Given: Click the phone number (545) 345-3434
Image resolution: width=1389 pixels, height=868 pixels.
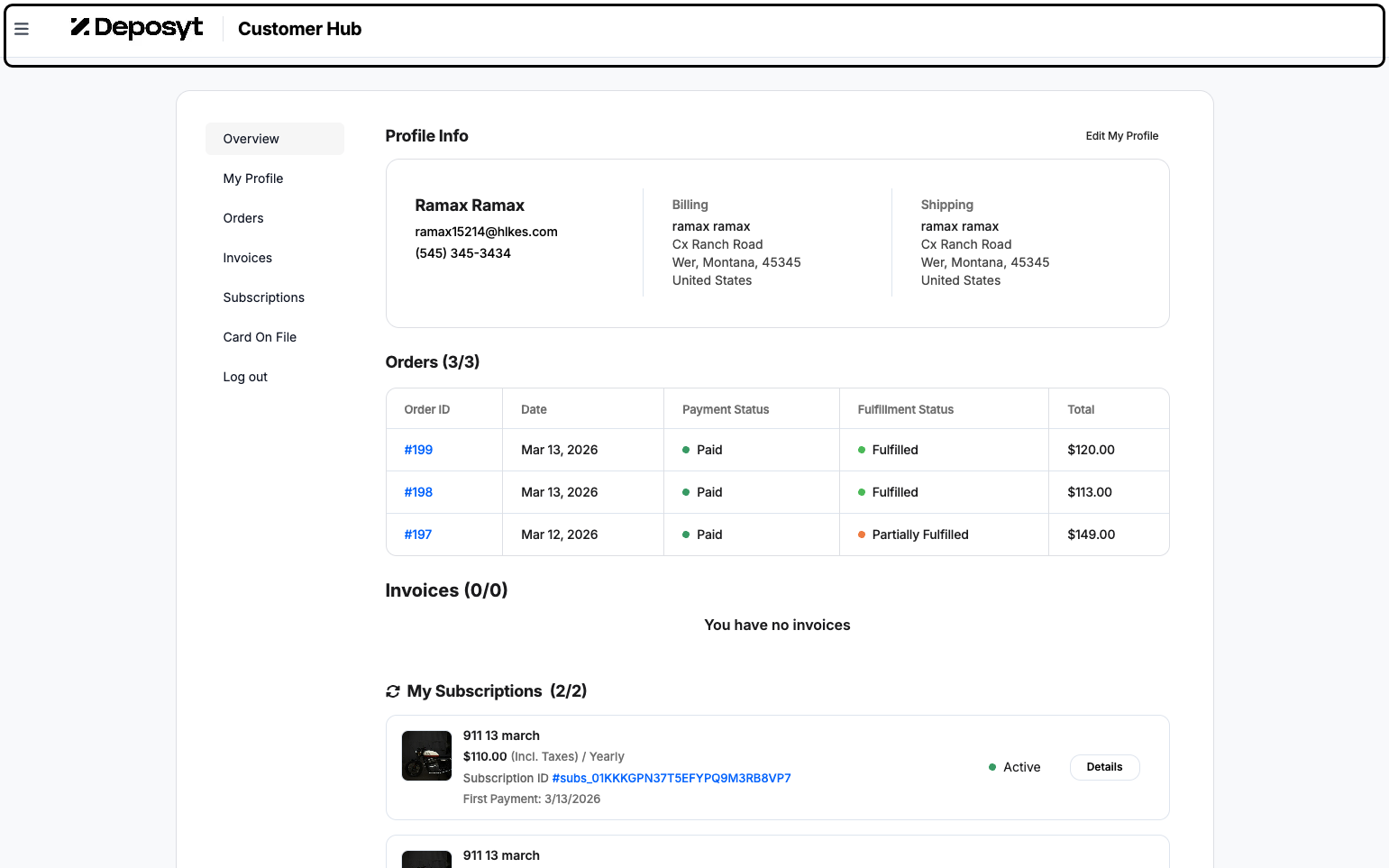Looking at the screenshot, I should click(462, 253).
